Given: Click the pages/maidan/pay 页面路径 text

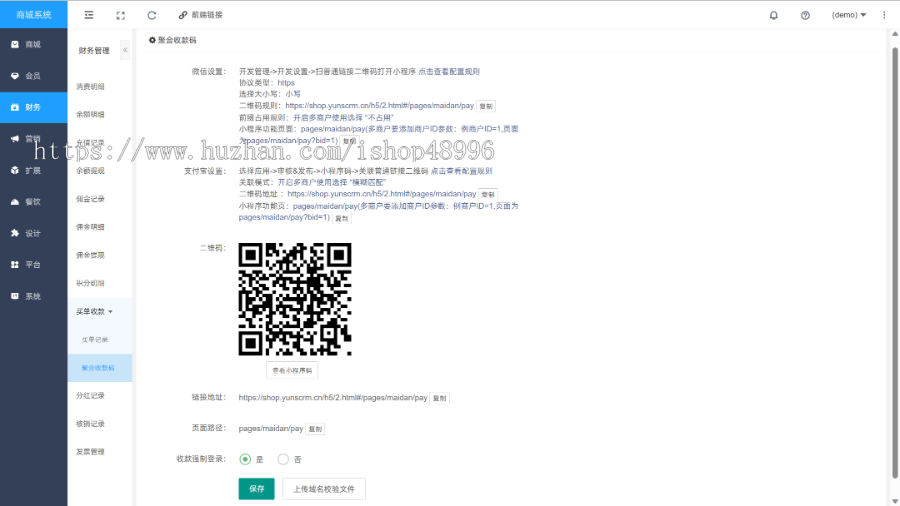Looking at the screenshot, I should pos(271,429).
